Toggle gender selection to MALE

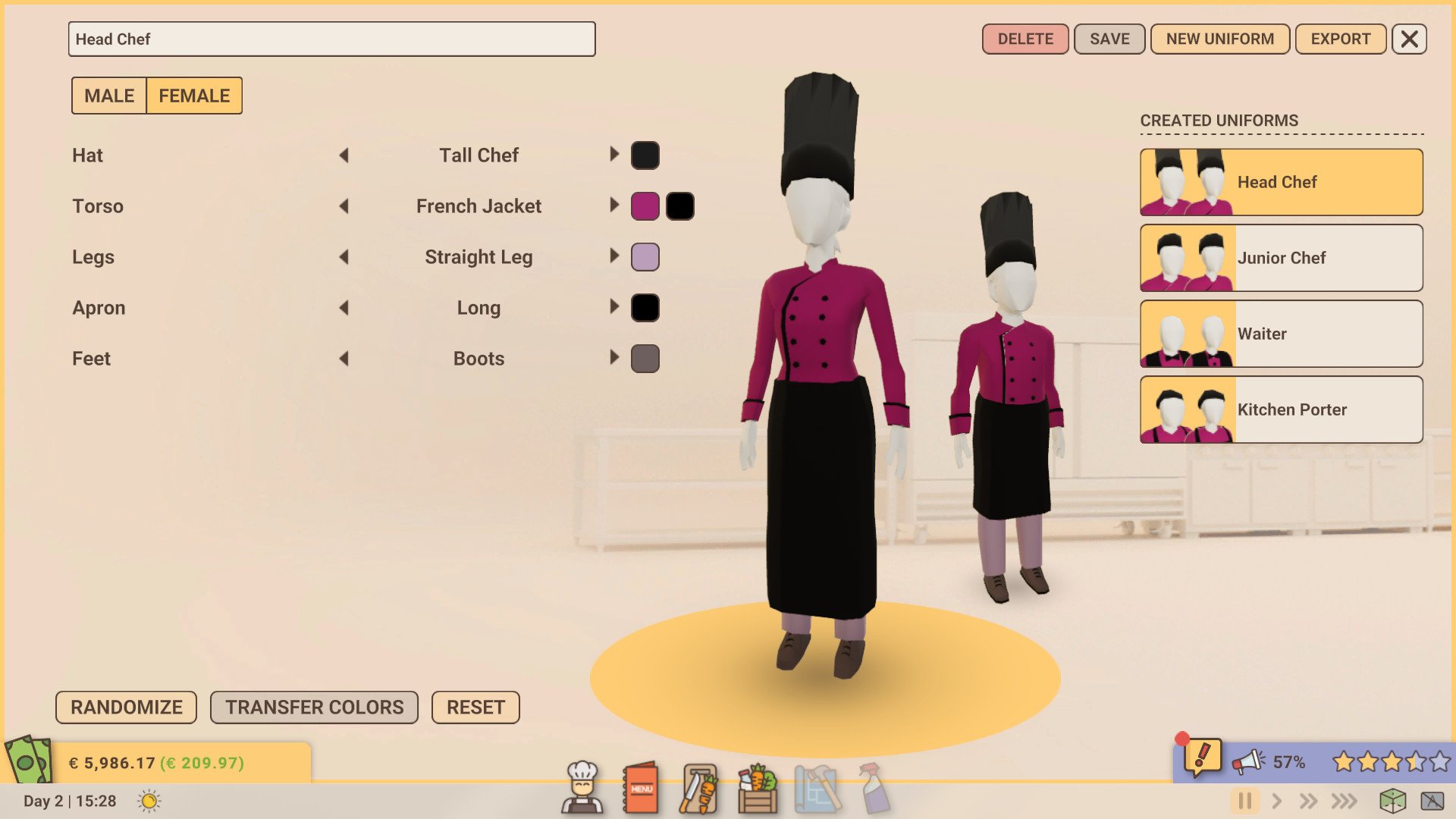pyautogui.click(x=109, y=95)
